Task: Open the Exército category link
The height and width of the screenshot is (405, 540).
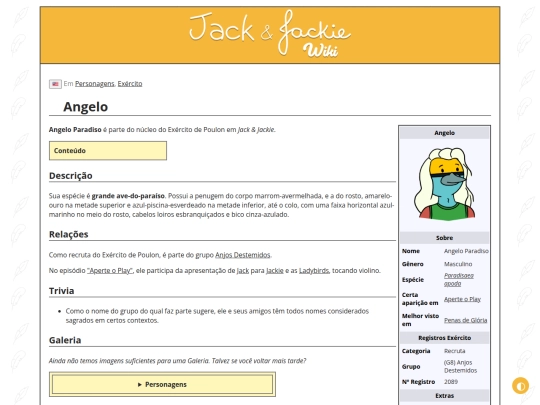Action: pos(130,84)
